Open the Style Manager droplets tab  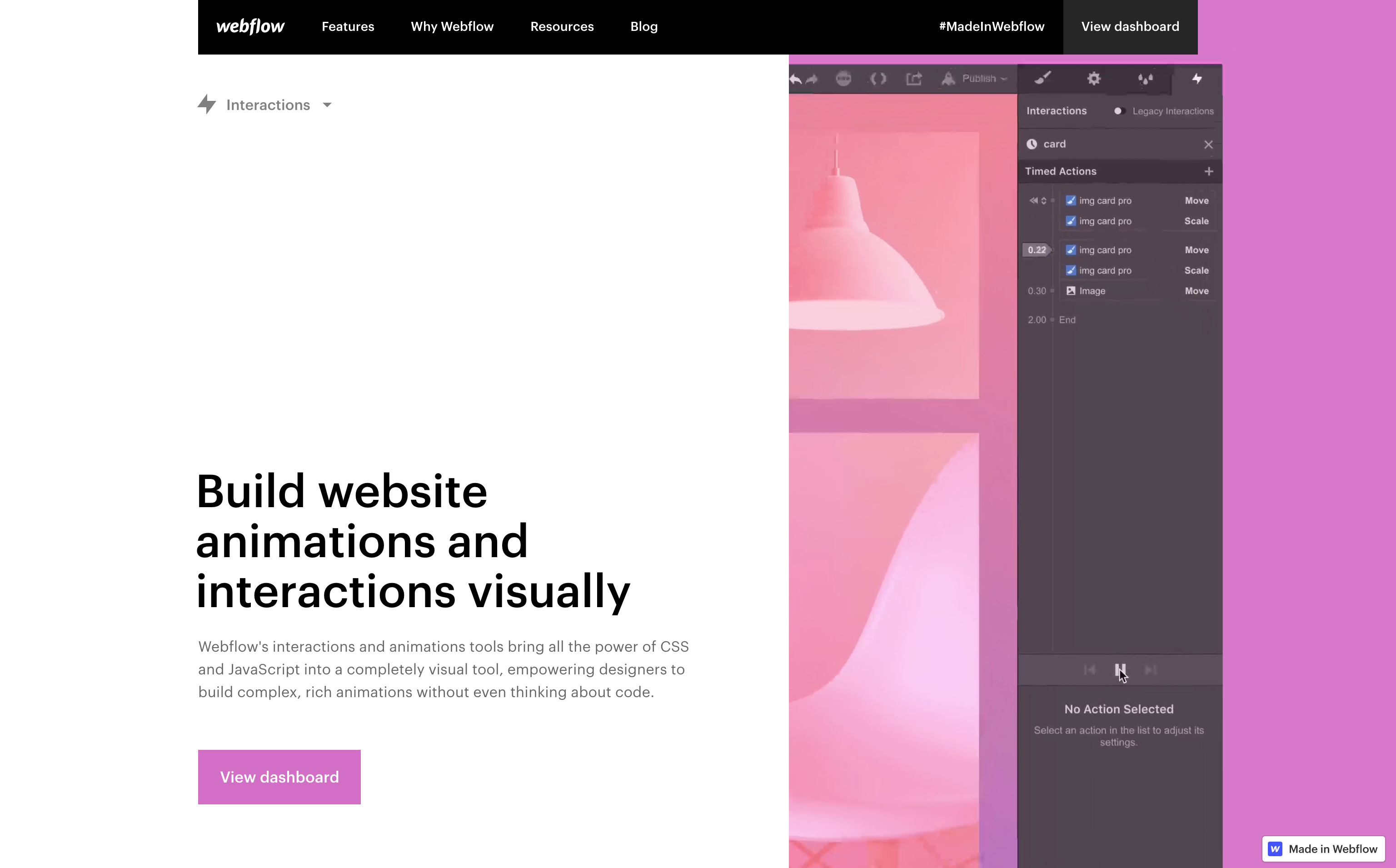tap(1146, 79)
